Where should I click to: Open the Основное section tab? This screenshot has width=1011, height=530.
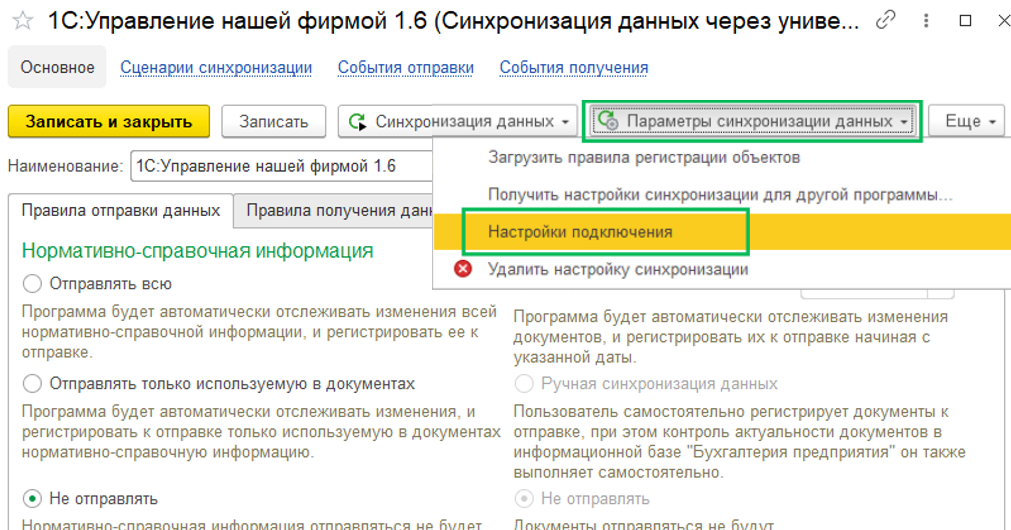point(57,67)
